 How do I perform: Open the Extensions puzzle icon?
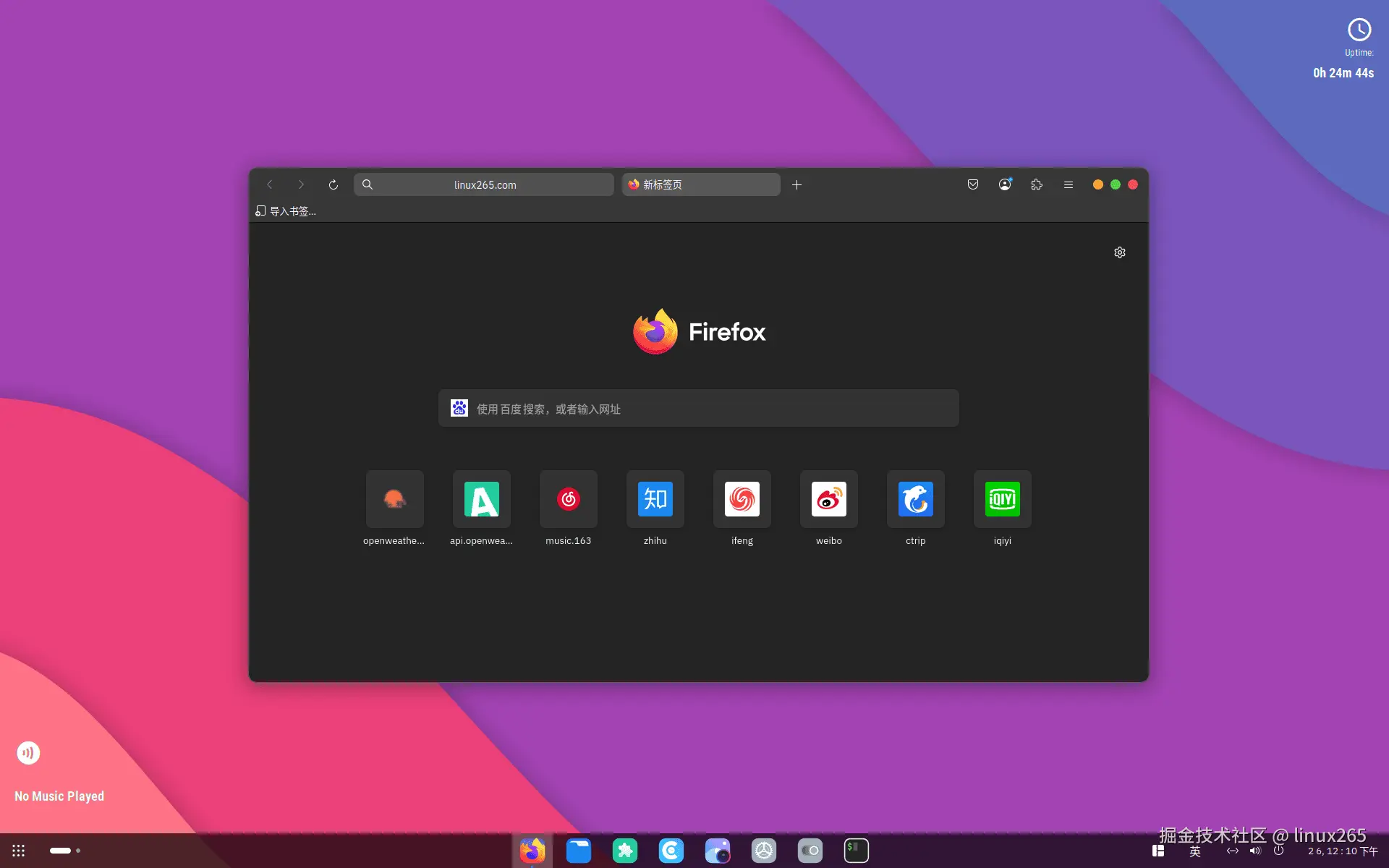click(x=1037, y=185)
